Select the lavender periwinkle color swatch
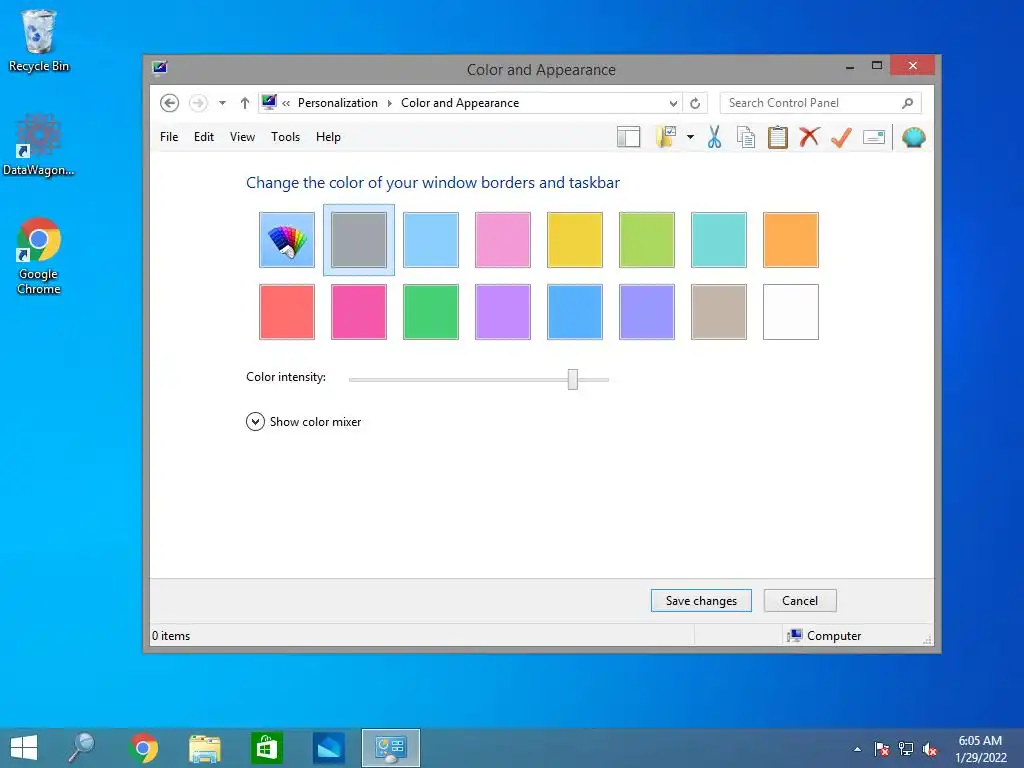The height and width of the screenshot is (768, 1024). (x=647, y=312)
